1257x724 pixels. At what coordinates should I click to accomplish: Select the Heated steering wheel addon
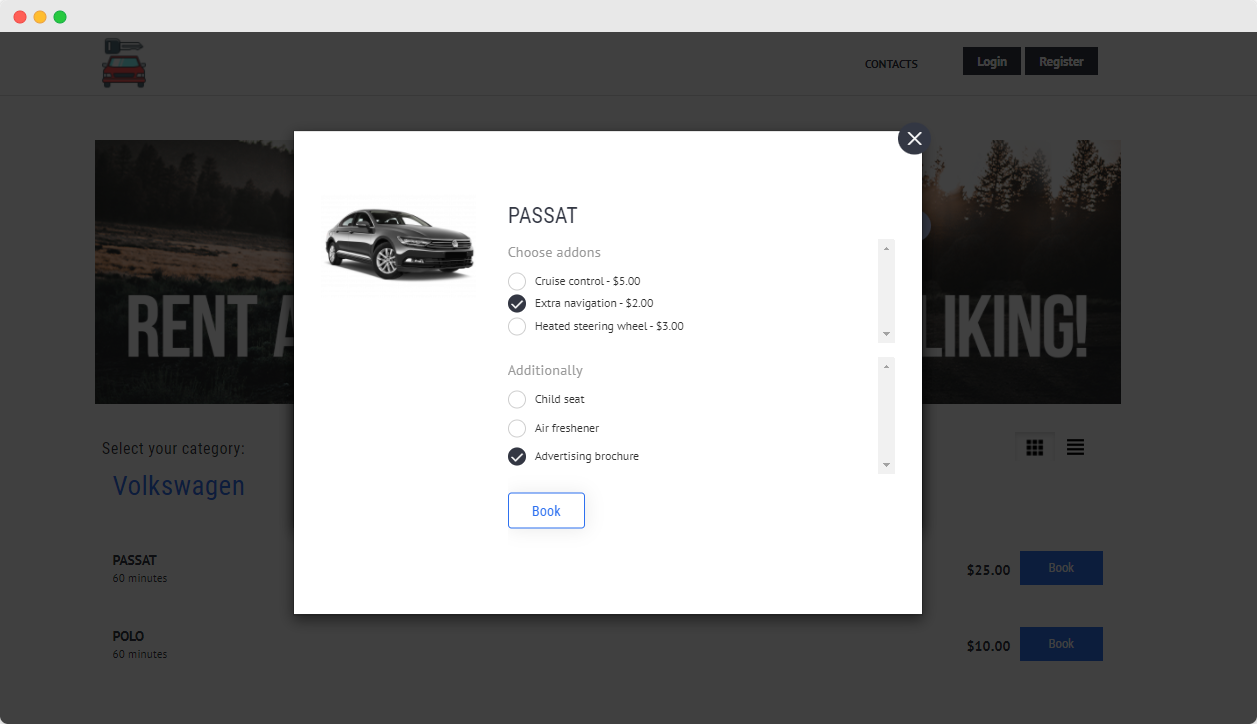pyautogui.click(x=517, y=326)
